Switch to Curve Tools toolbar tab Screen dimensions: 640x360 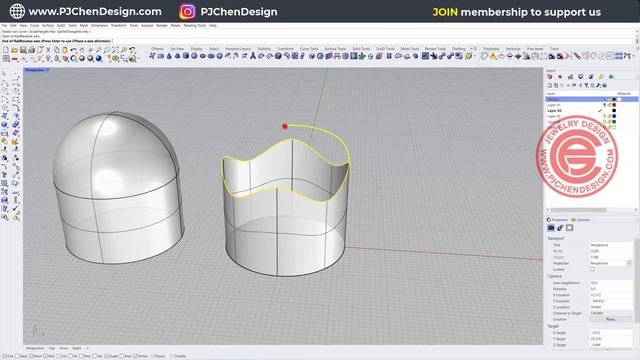click(309, 49)
